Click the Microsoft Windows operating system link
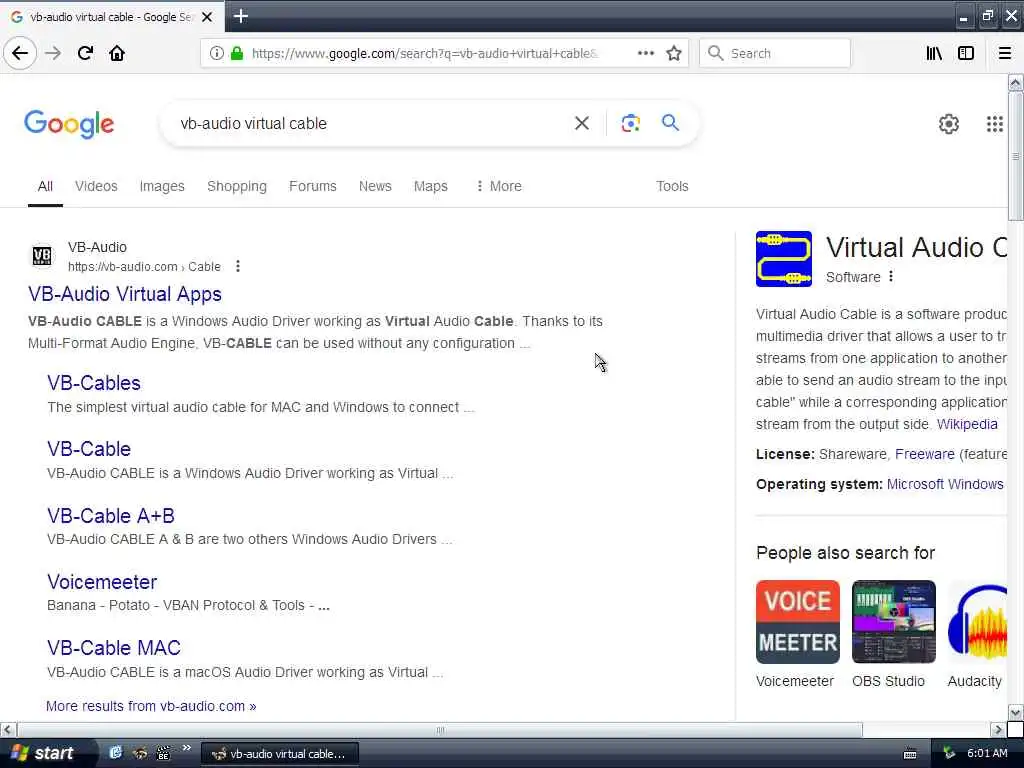The width and height of the screenshot is (1024, 768). (x=945, y=484)
